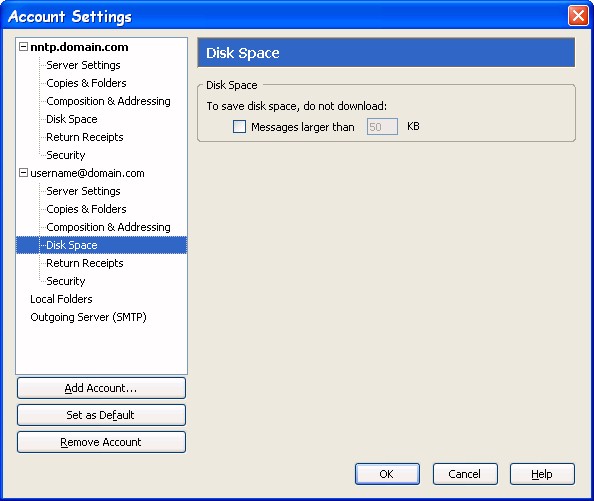594x501 pixels.
Task: Select Security under username@domain.com
Action: point(66,281)
